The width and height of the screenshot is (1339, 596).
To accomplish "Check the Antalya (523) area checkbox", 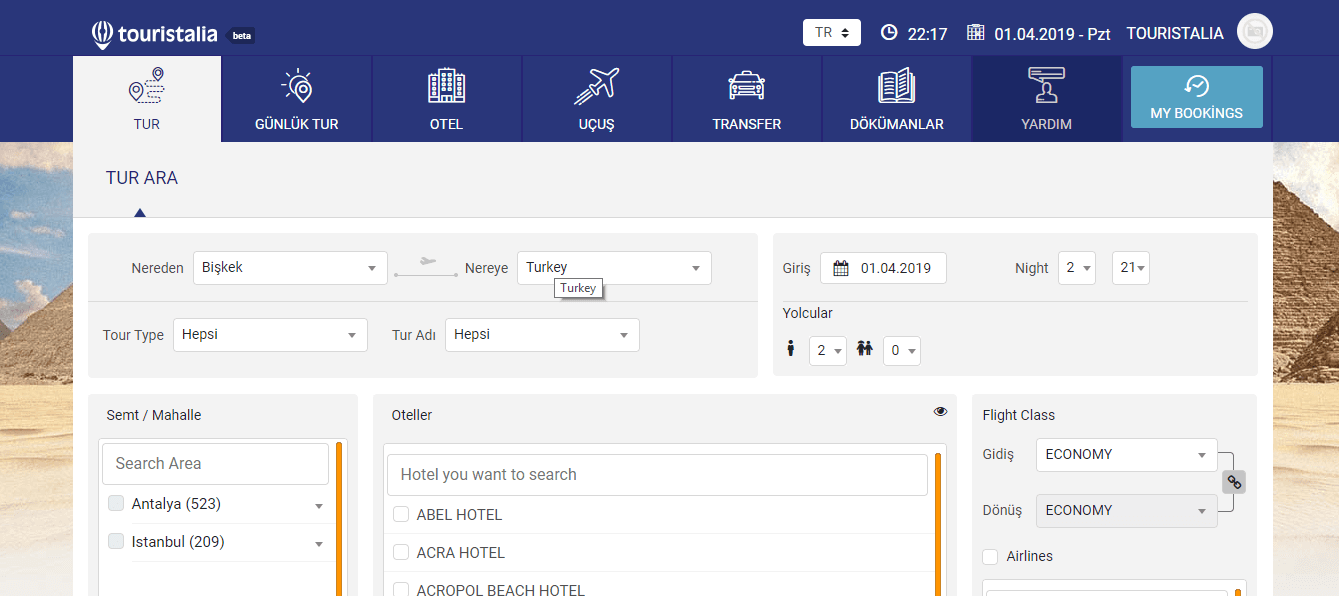I will pyautogui.click(x=116, y=504).
